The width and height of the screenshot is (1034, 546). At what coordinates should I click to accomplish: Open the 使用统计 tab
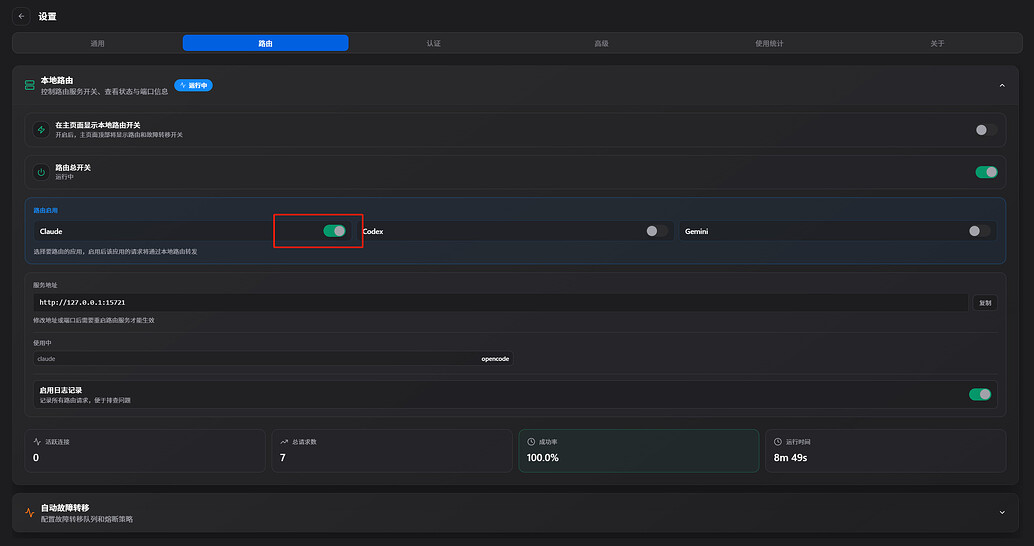coord(769,43)
